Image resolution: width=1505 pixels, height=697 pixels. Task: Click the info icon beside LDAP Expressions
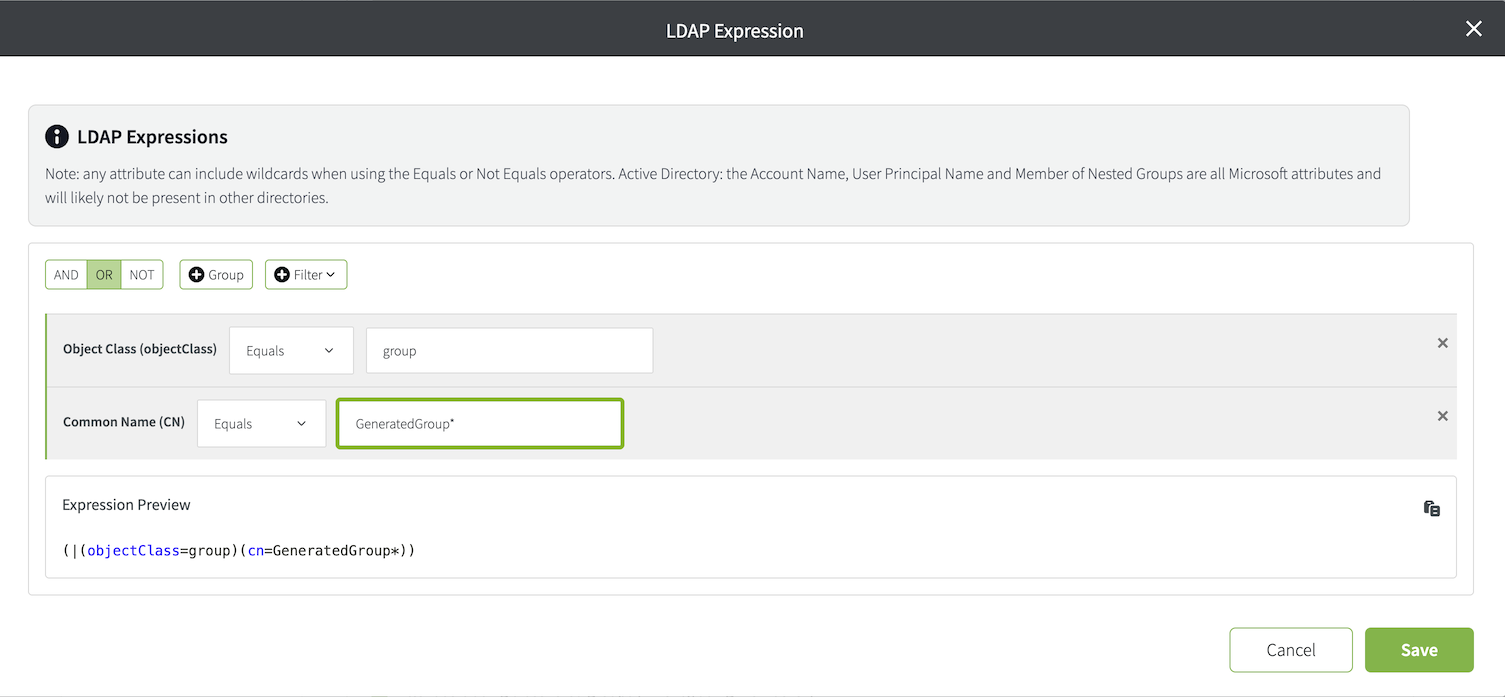point(57,137)
